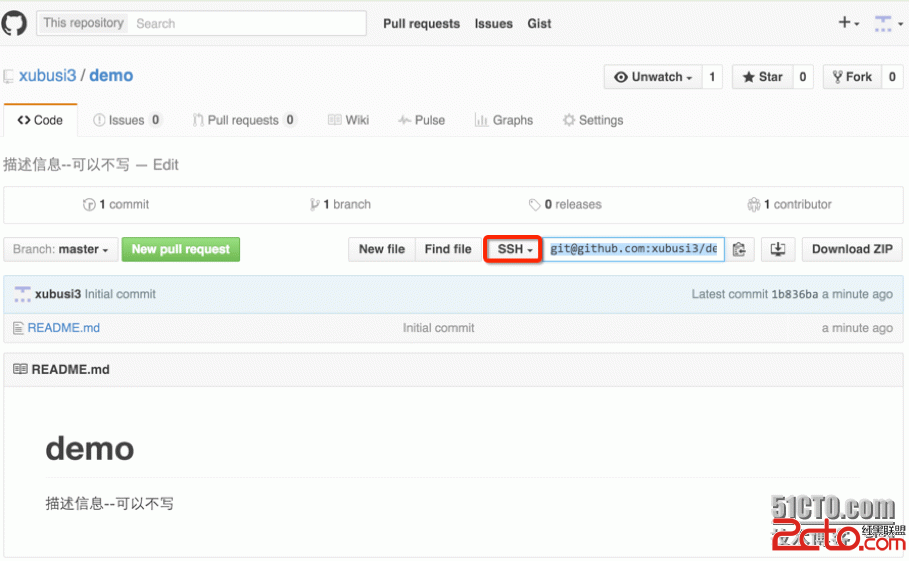
Task: Click the branch icon by 1 branch
Action: (x=314, y=205)
